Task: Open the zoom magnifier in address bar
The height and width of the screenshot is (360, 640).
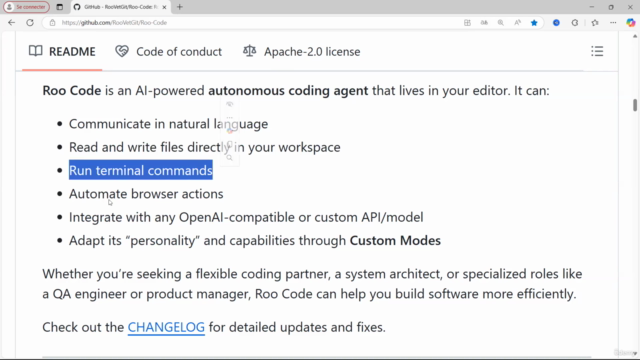Action: 500,23
